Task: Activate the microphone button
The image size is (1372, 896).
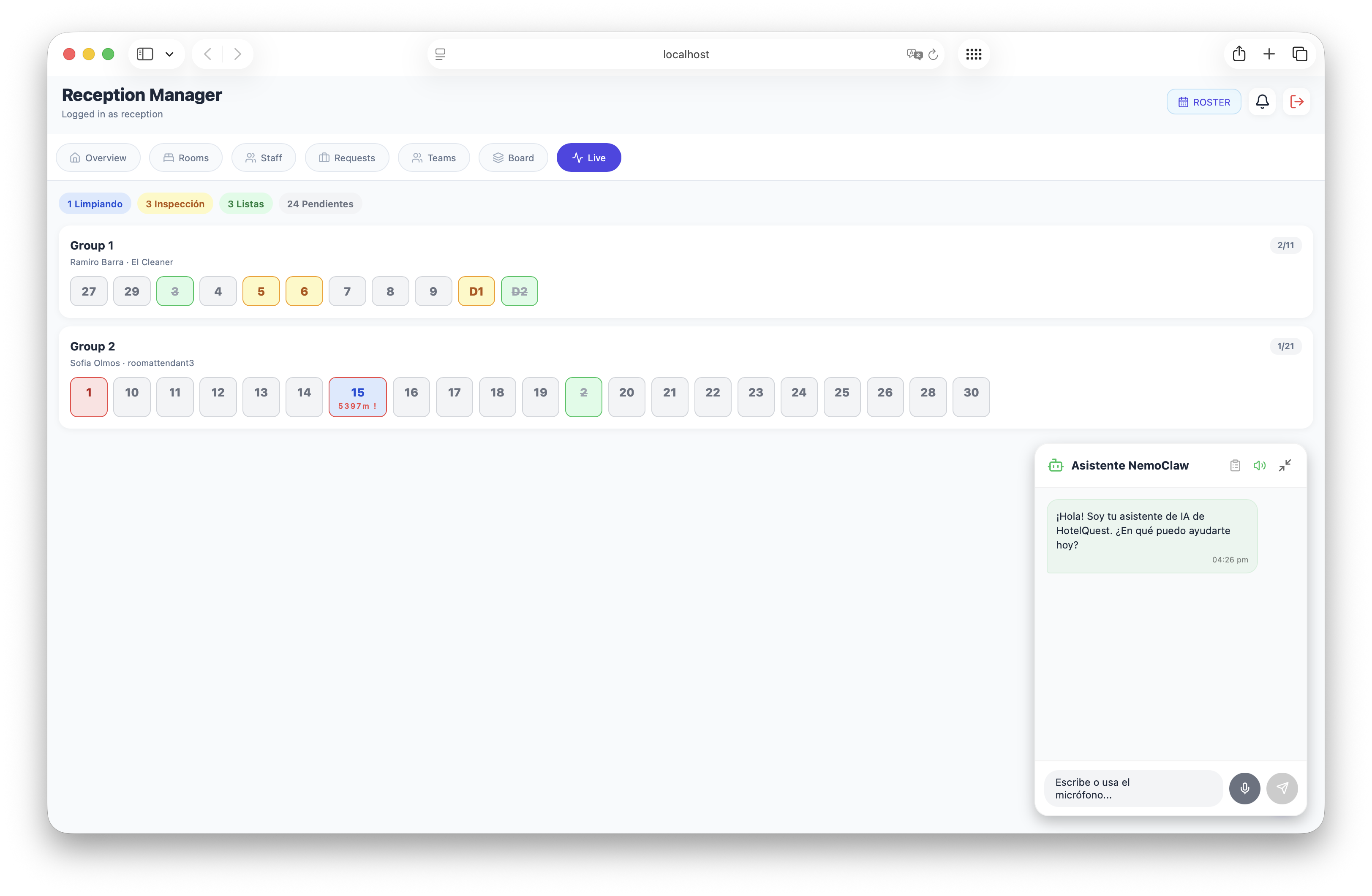Action: [x=1244, y=787]
